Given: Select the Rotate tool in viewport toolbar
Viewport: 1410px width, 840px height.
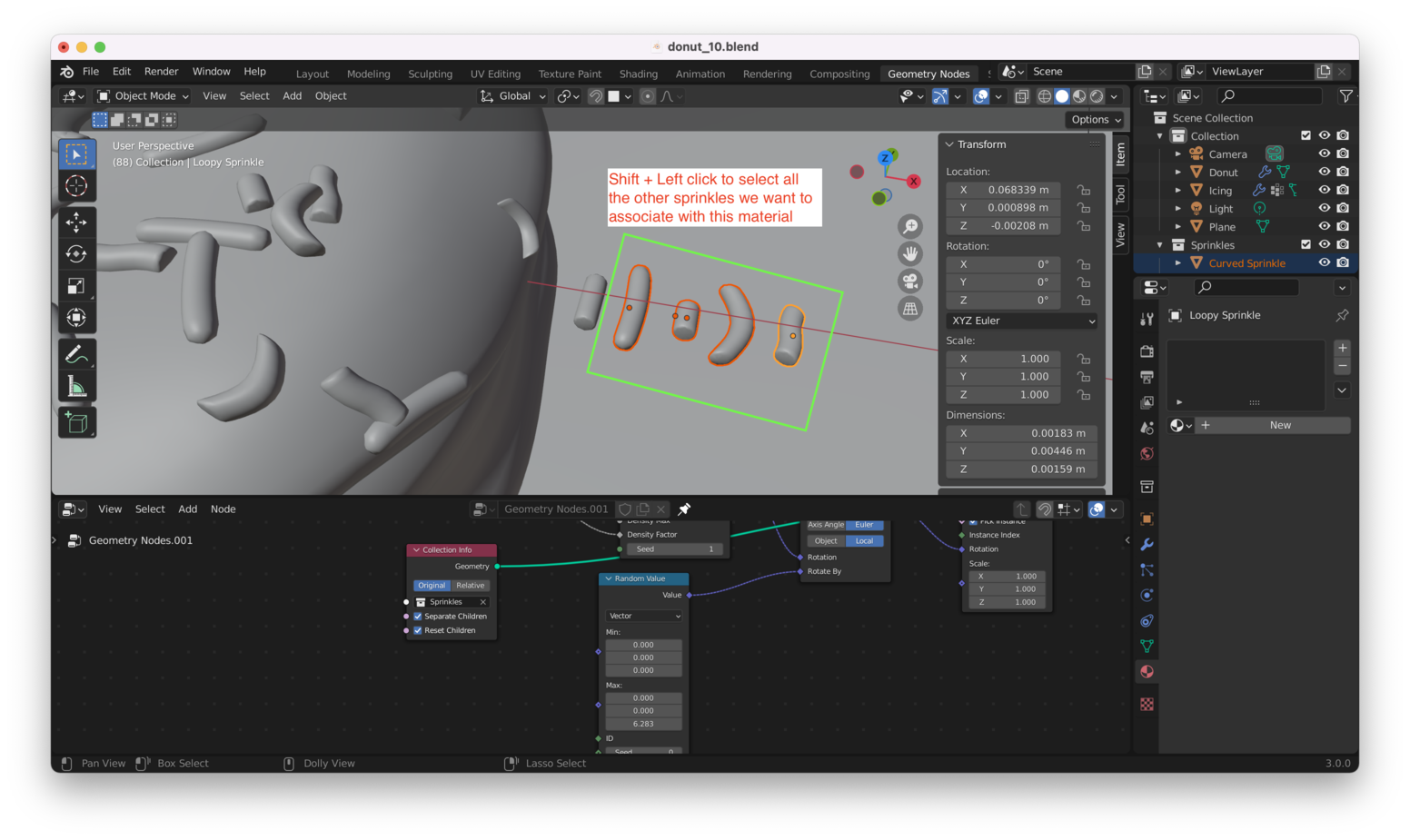Looking at the screenshot, I should [x=76, y=254].
